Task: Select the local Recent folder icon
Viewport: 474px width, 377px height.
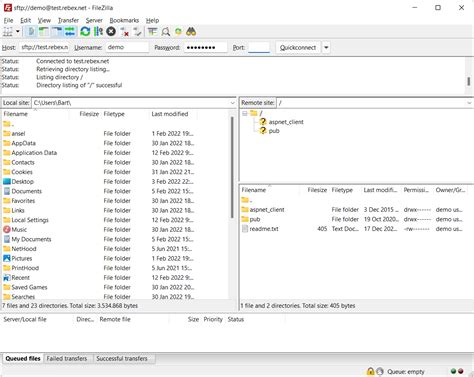Action: point(7,278)
